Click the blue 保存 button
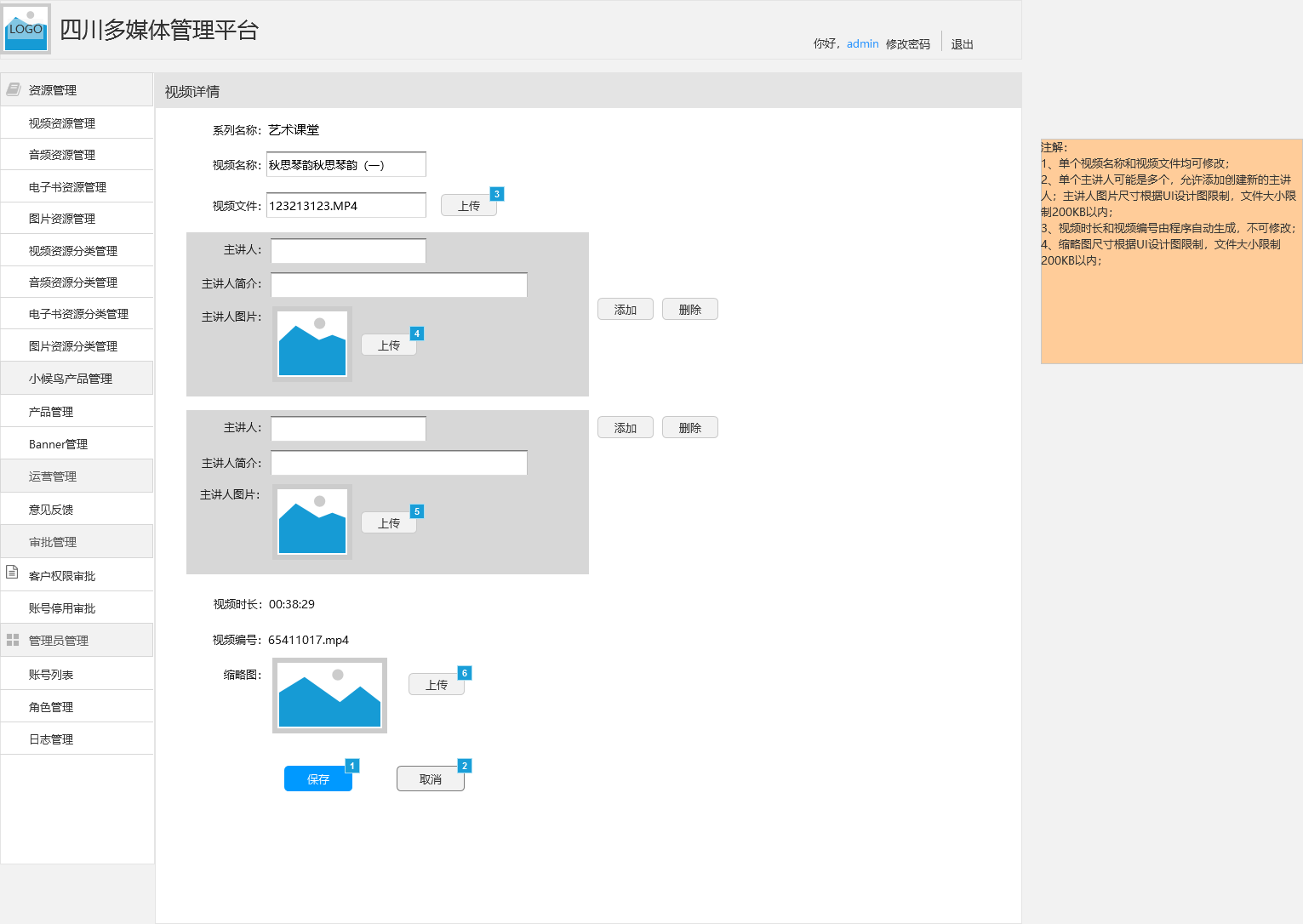This screenshot has height=924, width=1303. [x=318, y=779]
